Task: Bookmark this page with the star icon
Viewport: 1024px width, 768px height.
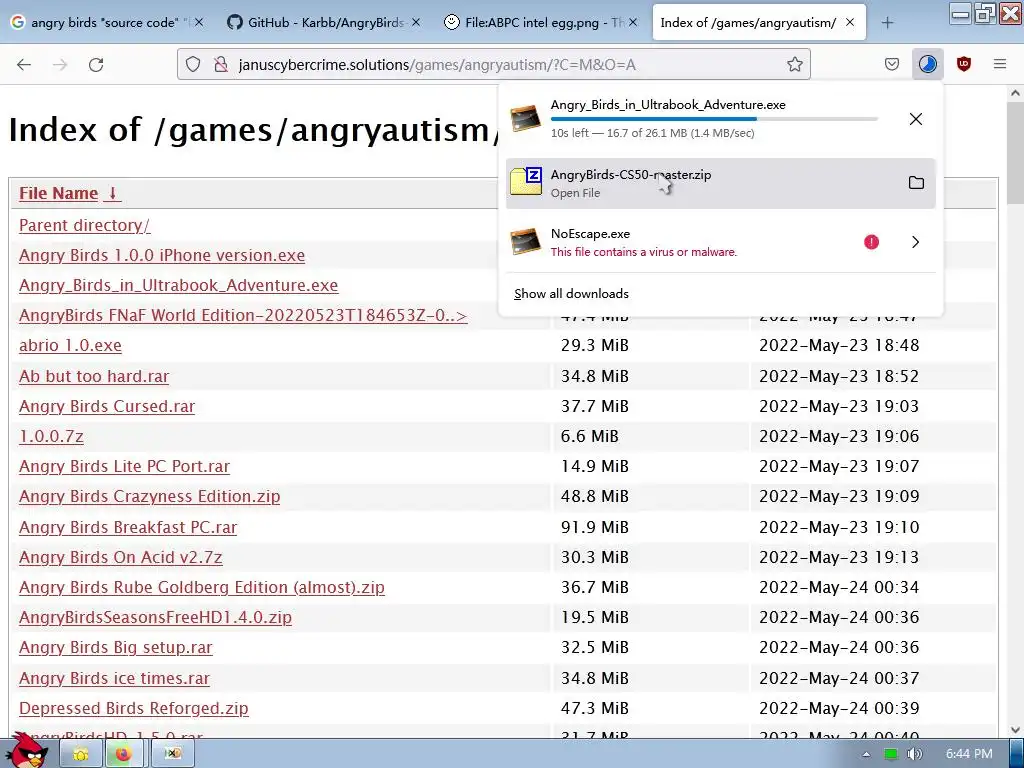Action: tap(795, 64)
